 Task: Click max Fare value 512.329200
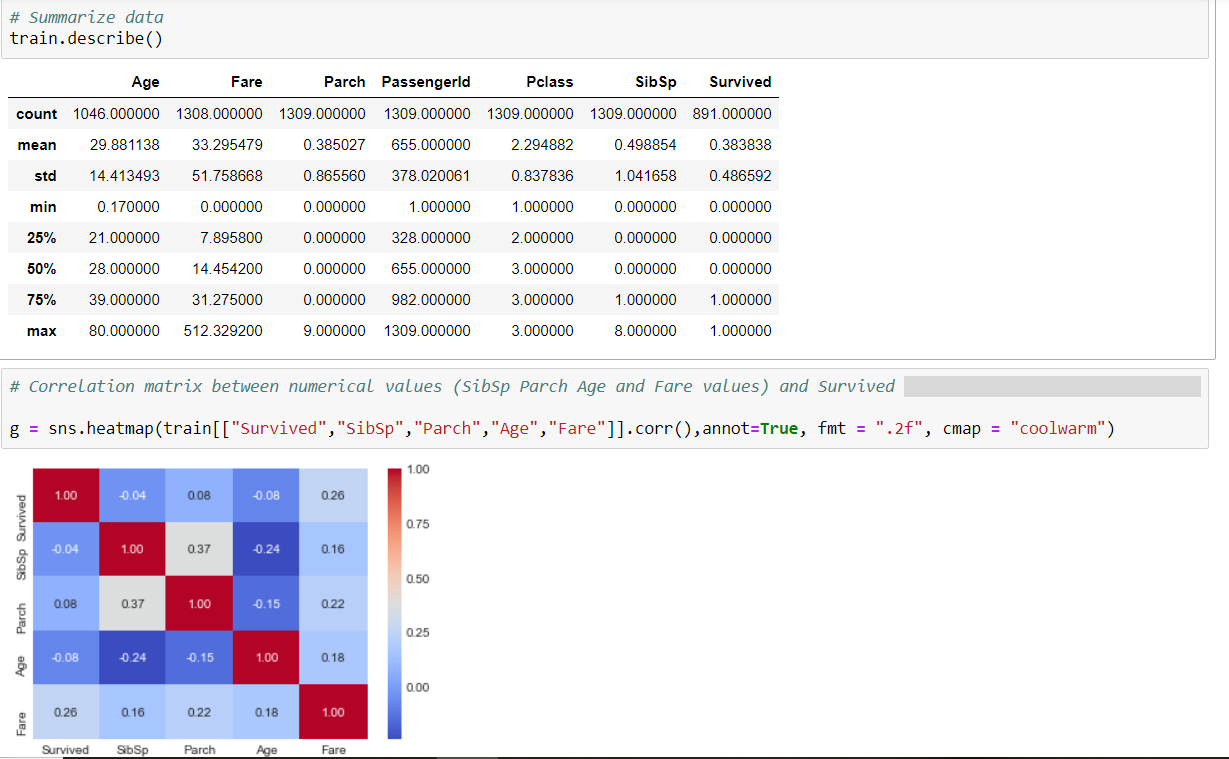pos(223,331)
